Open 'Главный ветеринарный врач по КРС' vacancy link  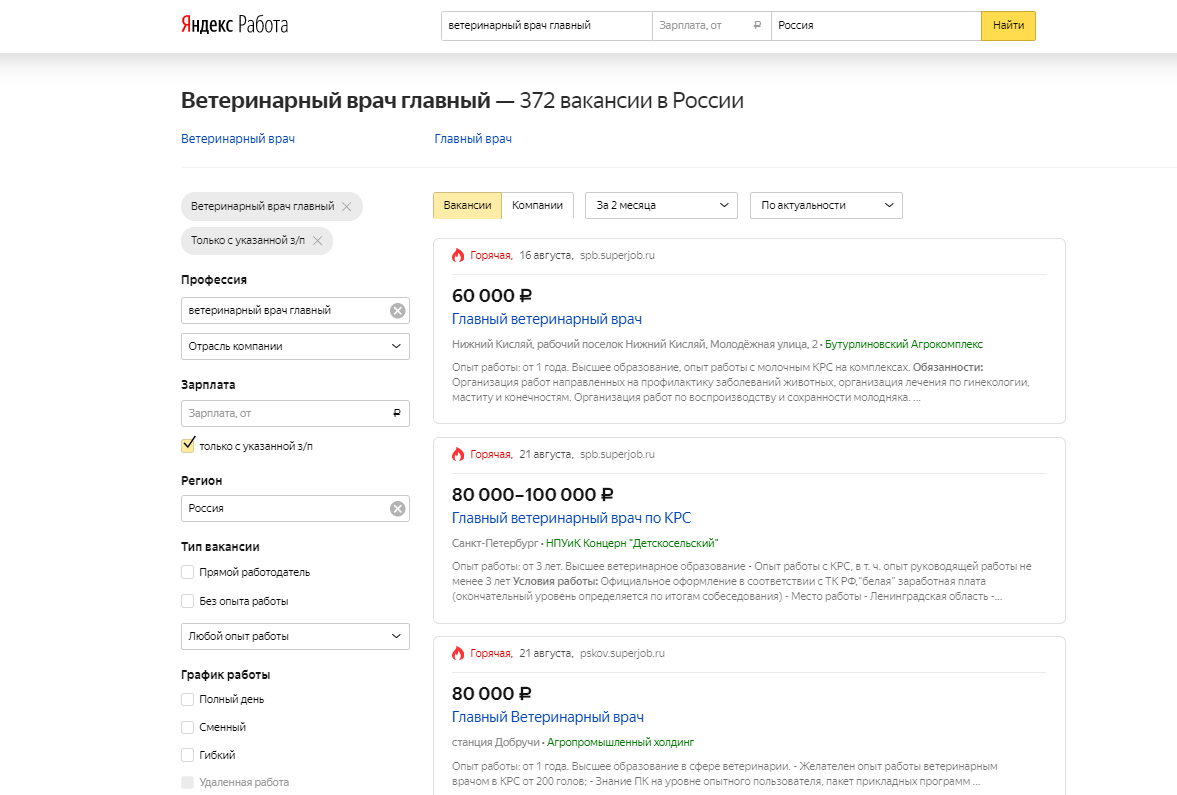(571, 518)
